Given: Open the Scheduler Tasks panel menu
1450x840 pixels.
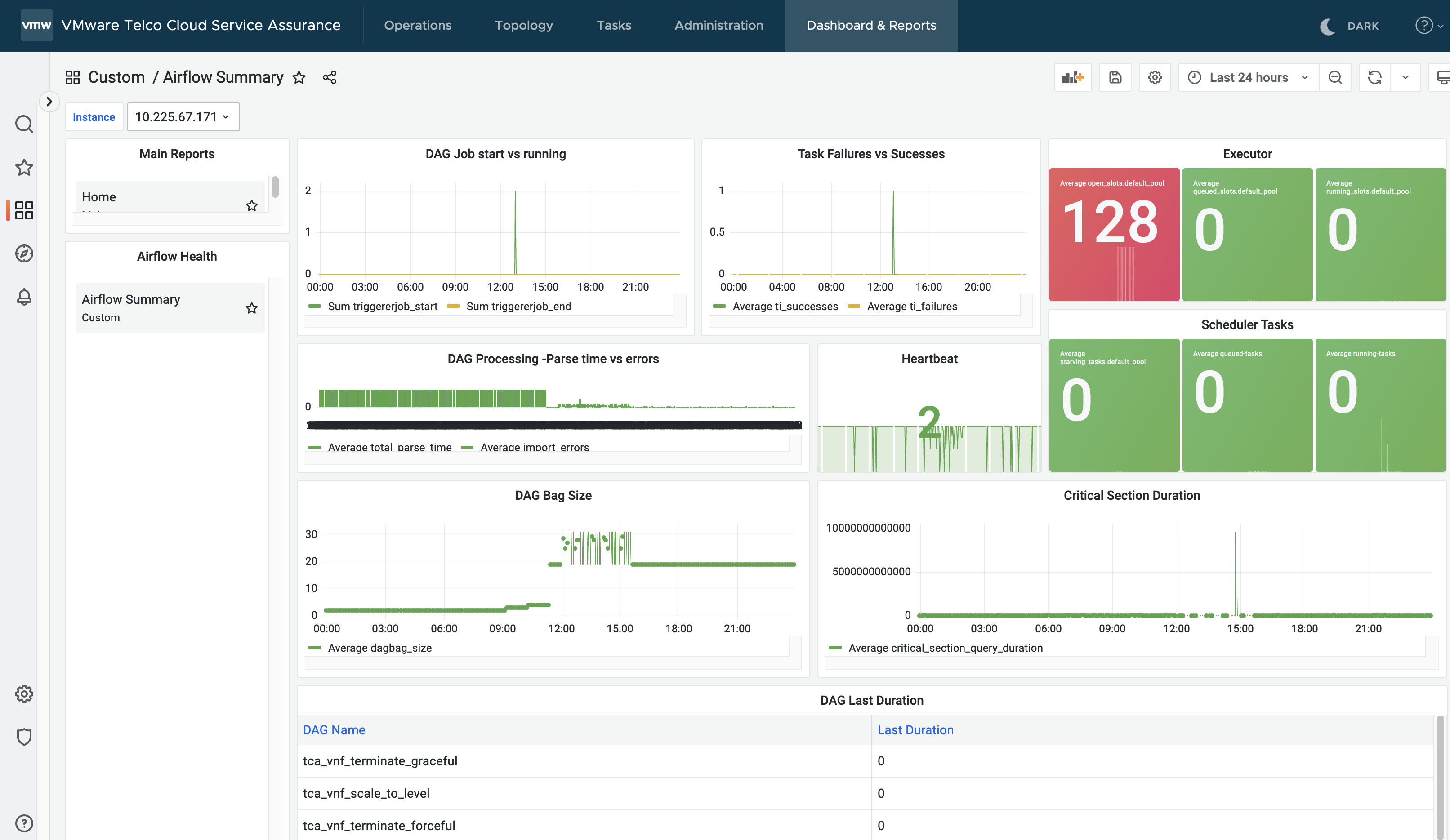Looking at the screenshot, I should pyautogui.click(x=1247, y=324).
